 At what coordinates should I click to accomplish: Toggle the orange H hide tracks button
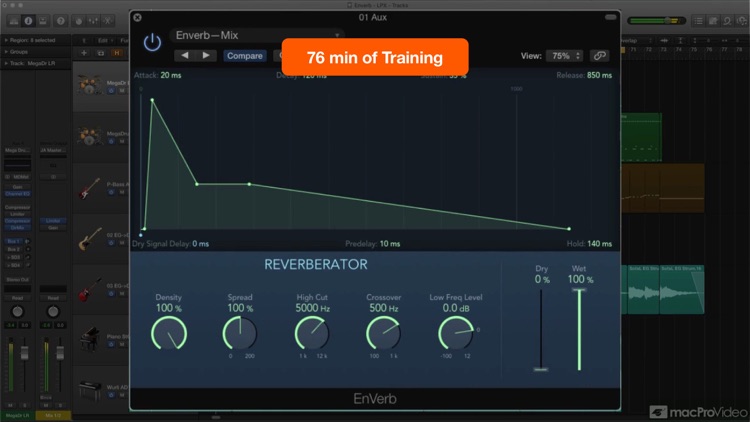pos(117,53)
